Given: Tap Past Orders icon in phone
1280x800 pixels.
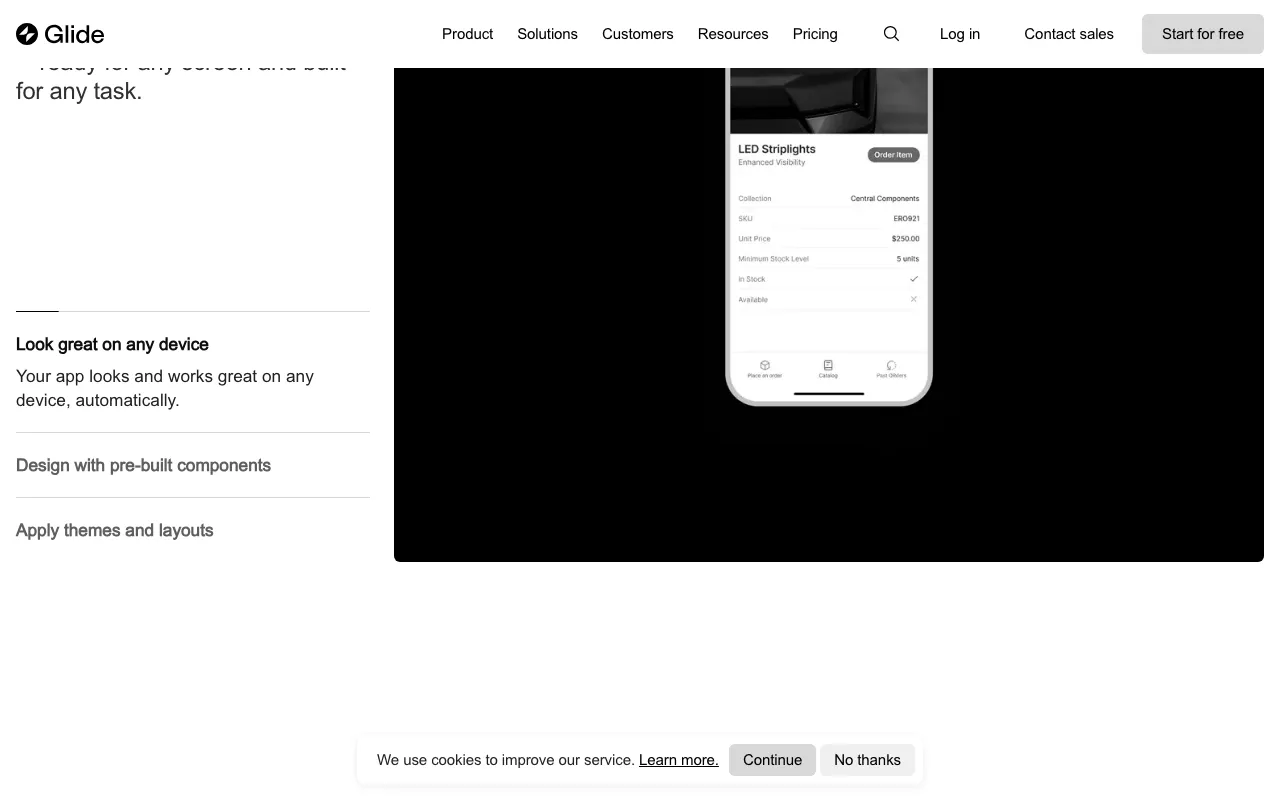Looking at the screenshot, I should [891, 369].
